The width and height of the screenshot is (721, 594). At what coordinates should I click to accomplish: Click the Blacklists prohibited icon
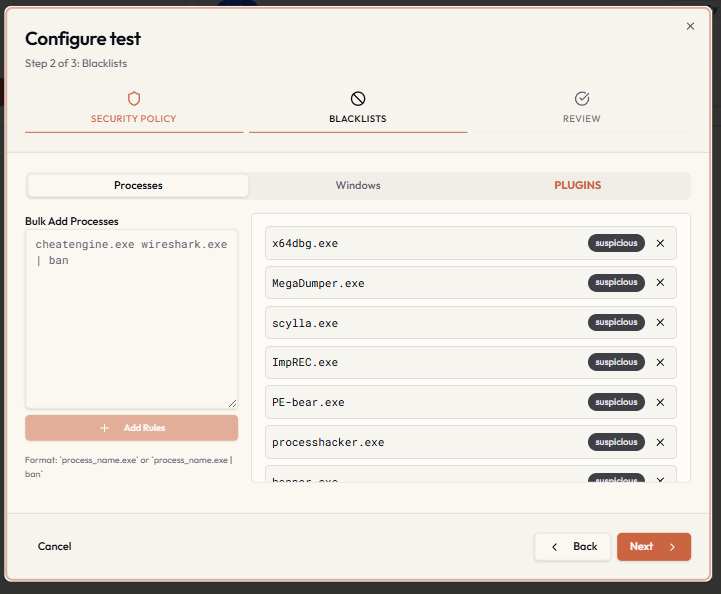358,98
